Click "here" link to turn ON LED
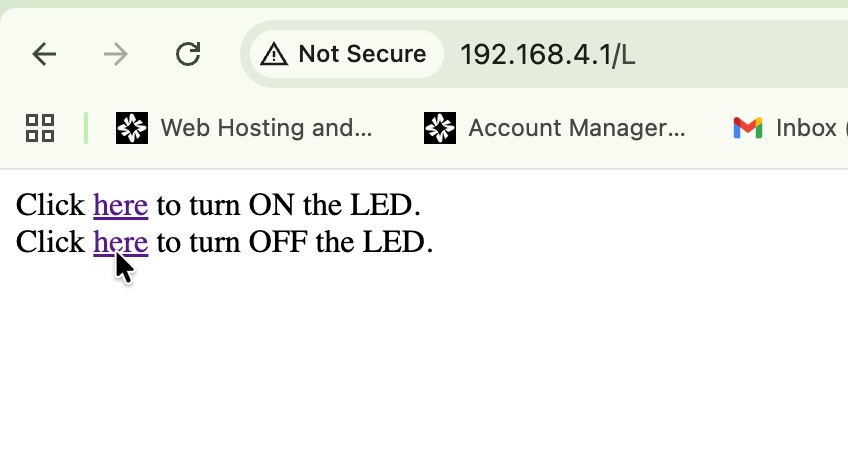 120,206
